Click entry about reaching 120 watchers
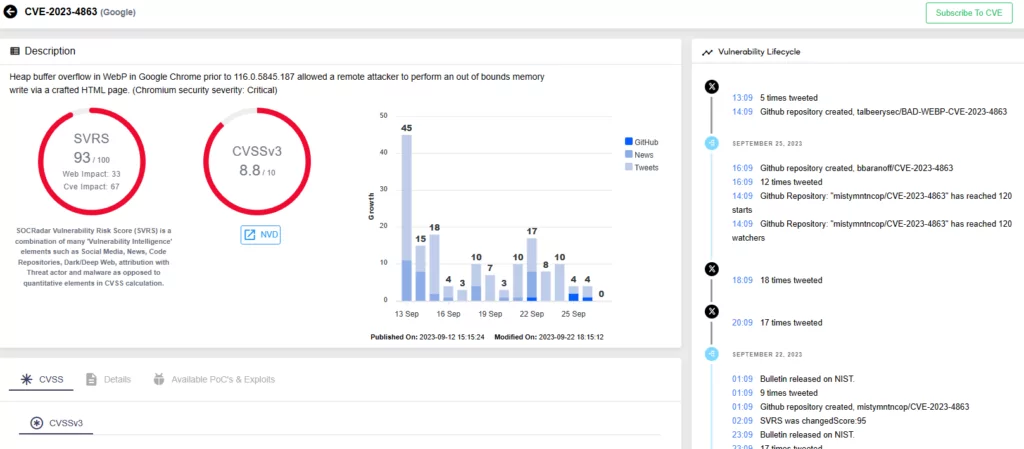Viewport: 1024px width, 449px height. coord(872,231)
